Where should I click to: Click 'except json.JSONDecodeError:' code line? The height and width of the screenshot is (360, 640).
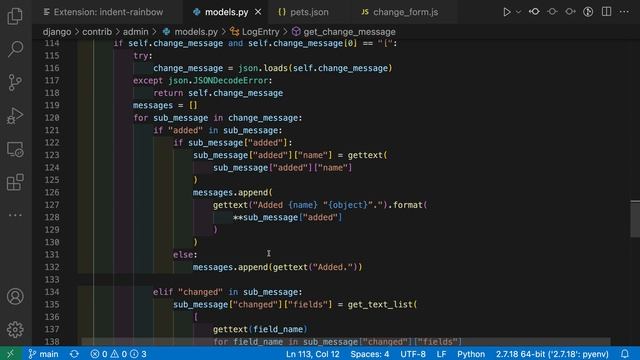pos(202,80)
